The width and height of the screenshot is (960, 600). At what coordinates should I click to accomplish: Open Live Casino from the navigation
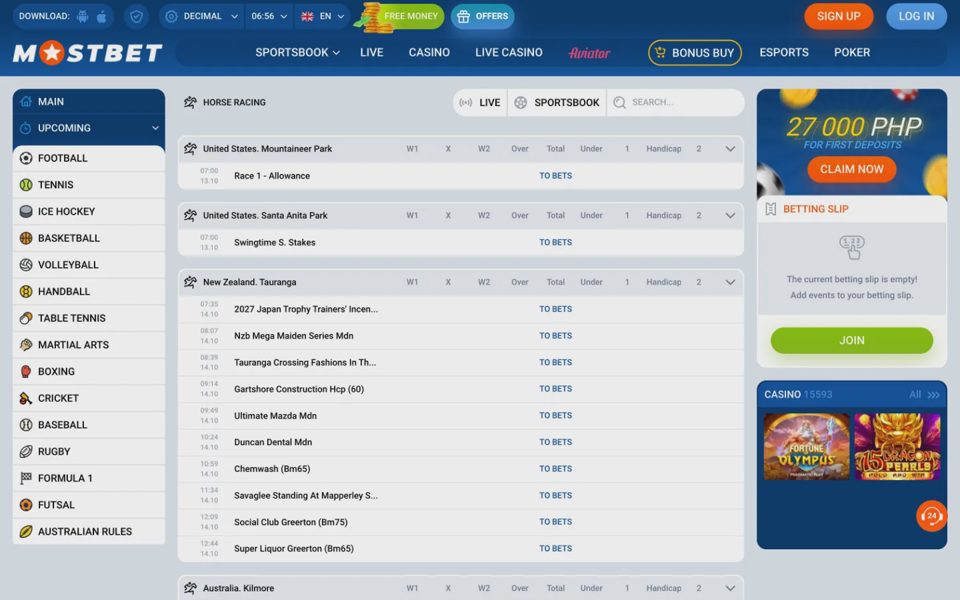click(509, 53)
